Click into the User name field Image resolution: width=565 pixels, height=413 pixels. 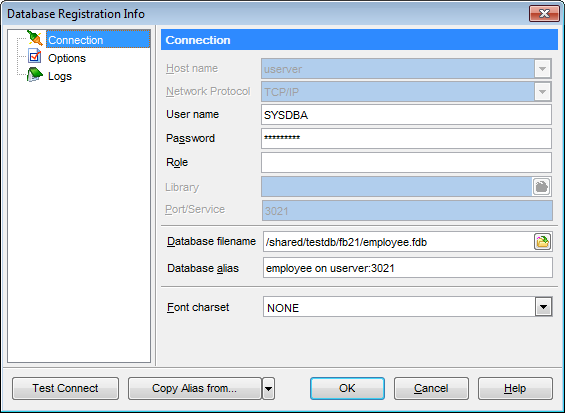pyautogui.click(x=406, y=115)
